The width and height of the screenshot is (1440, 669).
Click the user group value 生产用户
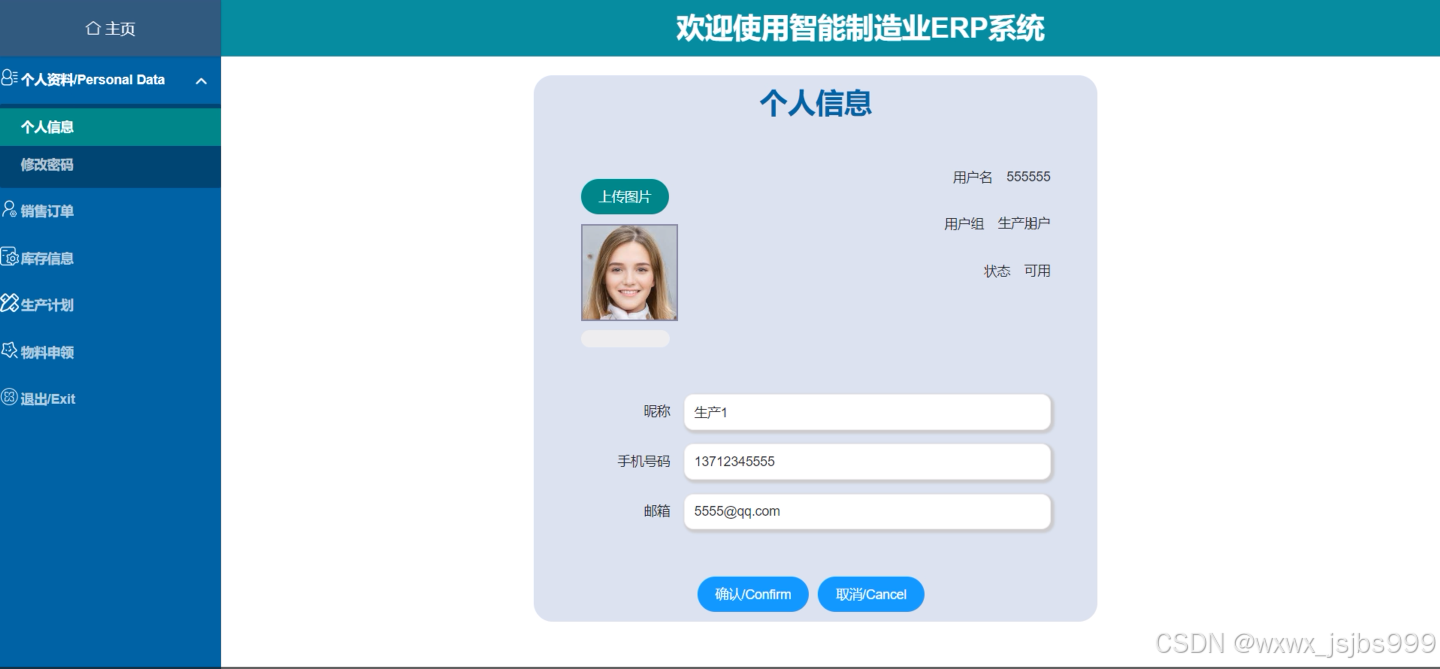coord(1024,224)
